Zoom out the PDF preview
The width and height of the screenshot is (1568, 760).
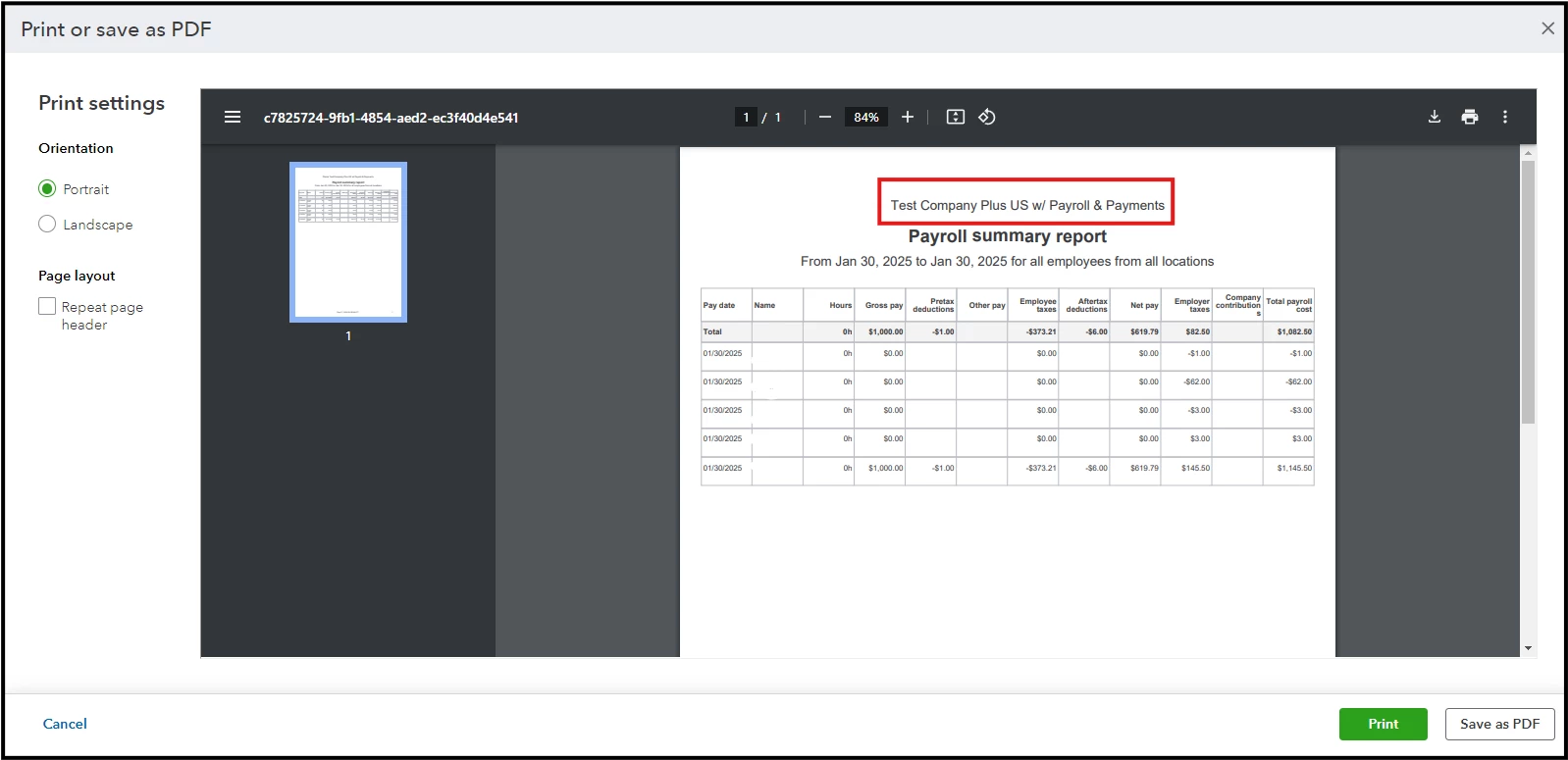(x=825, y=117)
